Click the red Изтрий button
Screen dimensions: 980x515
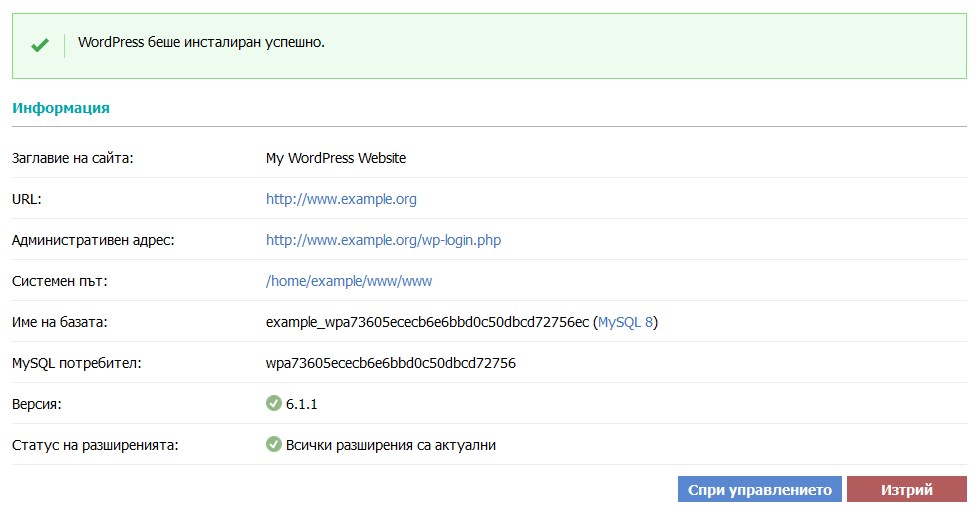coord(907,489)
